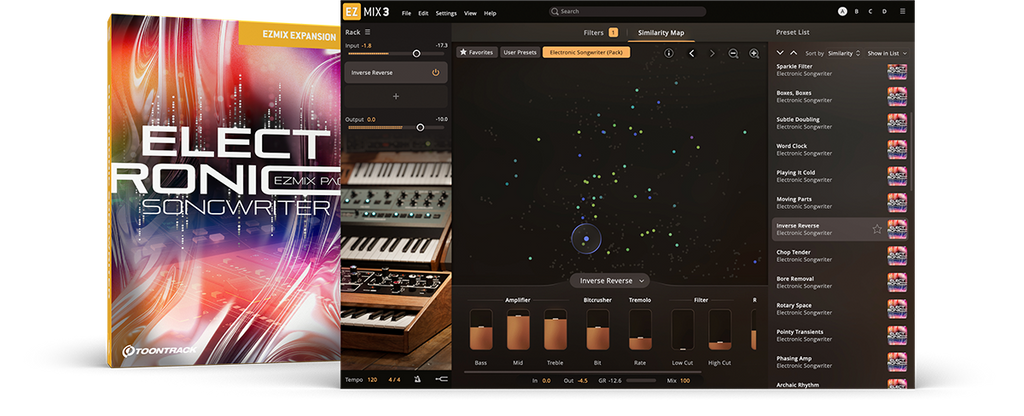Expand the Inverse Reverse preset dropdown
Screen dimensions: 1024x416
click(610, 281)
